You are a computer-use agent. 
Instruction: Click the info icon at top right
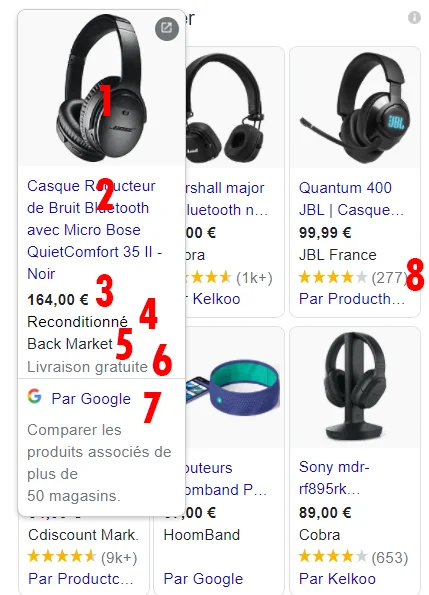(x=414, y=17)
